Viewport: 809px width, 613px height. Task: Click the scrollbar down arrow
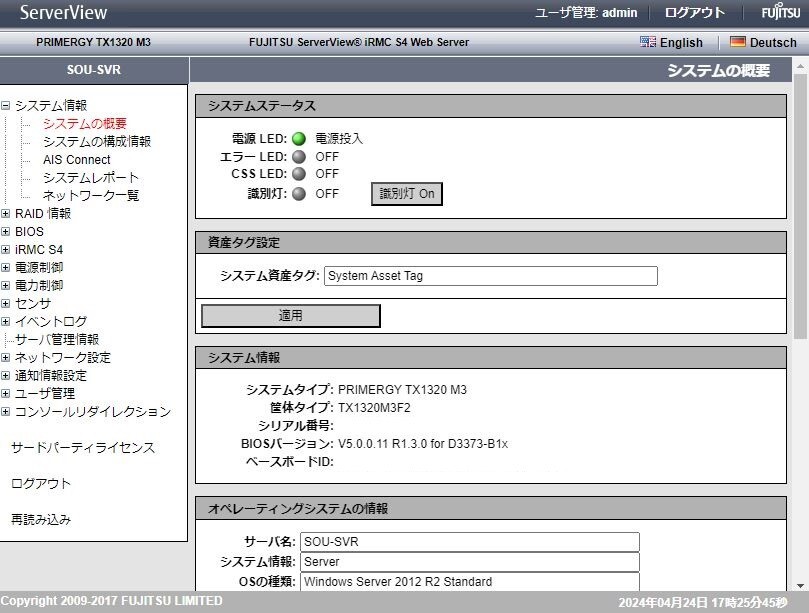pos(800,586)
